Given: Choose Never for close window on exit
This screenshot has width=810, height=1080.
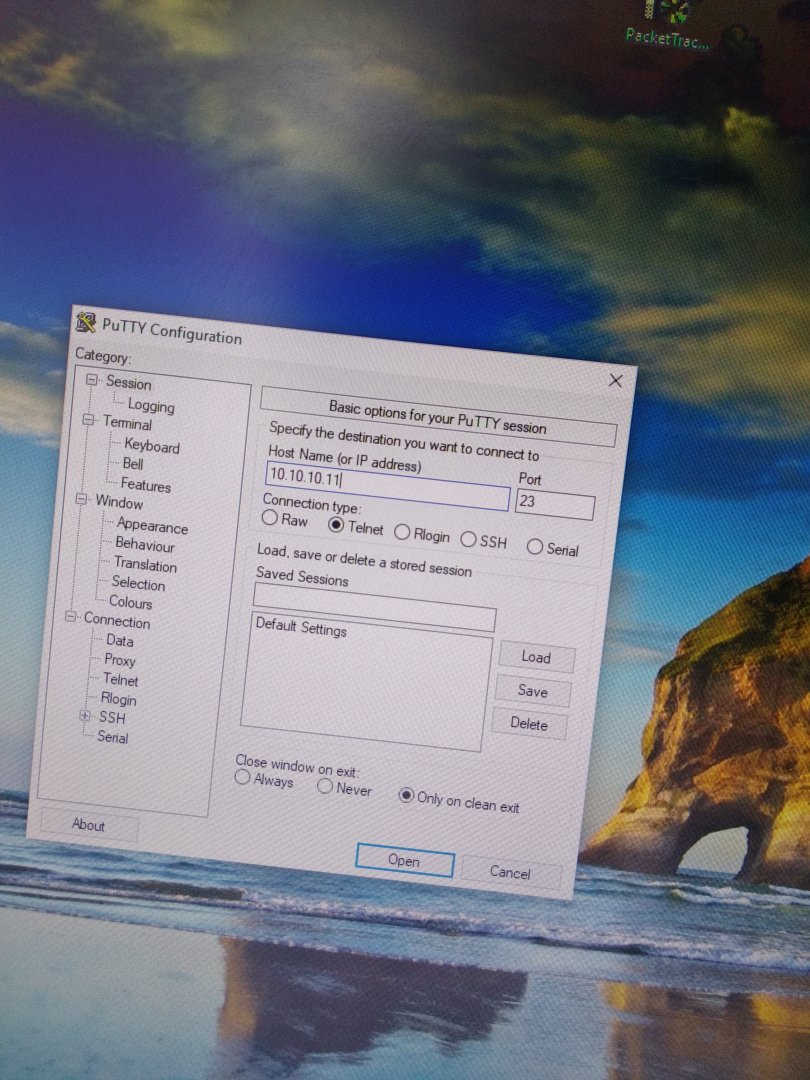Looking at the screenshot, I should click(x=324, y=786).
